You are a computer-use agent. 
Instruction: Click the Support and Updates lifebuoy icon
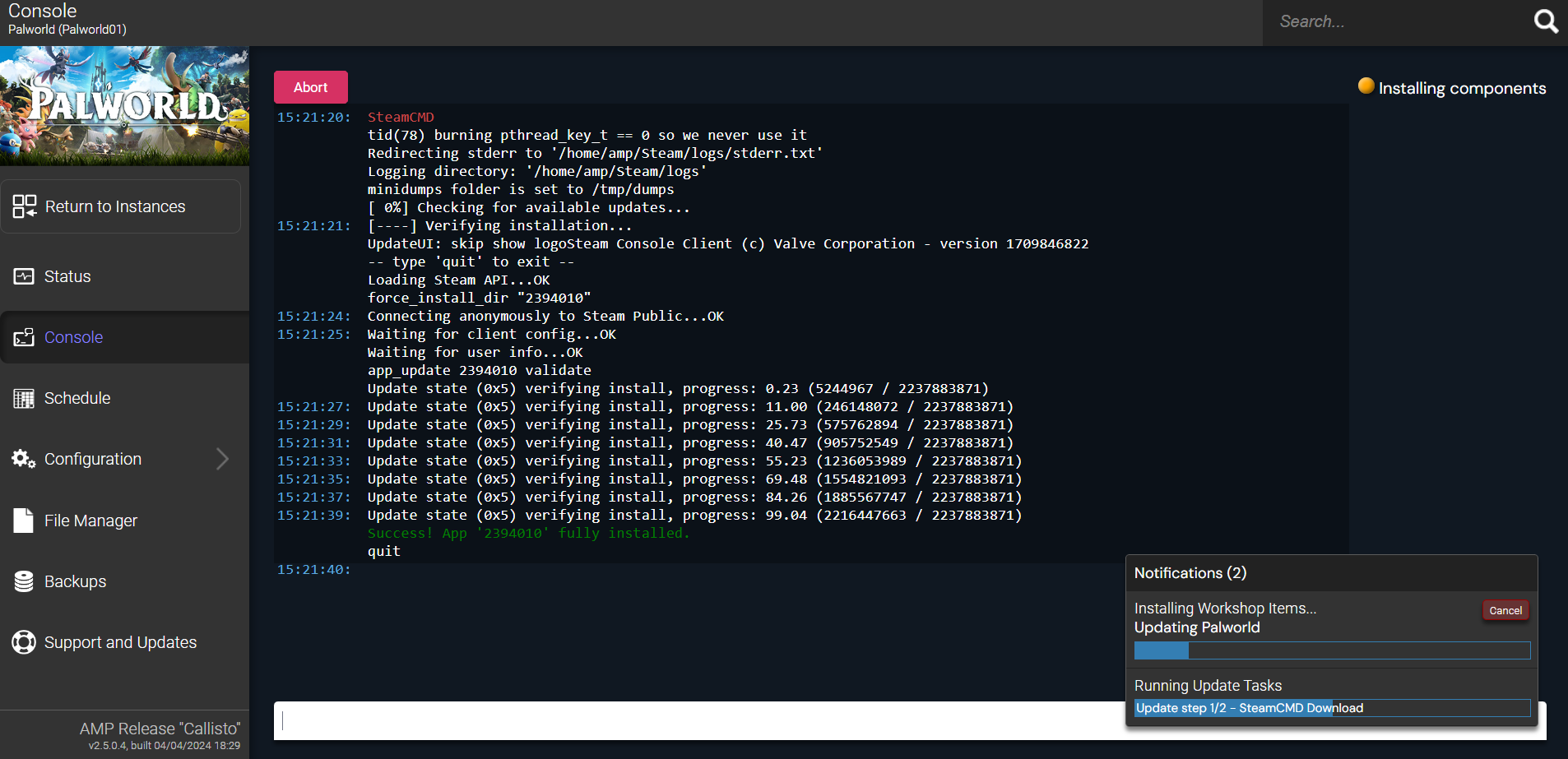24,642
